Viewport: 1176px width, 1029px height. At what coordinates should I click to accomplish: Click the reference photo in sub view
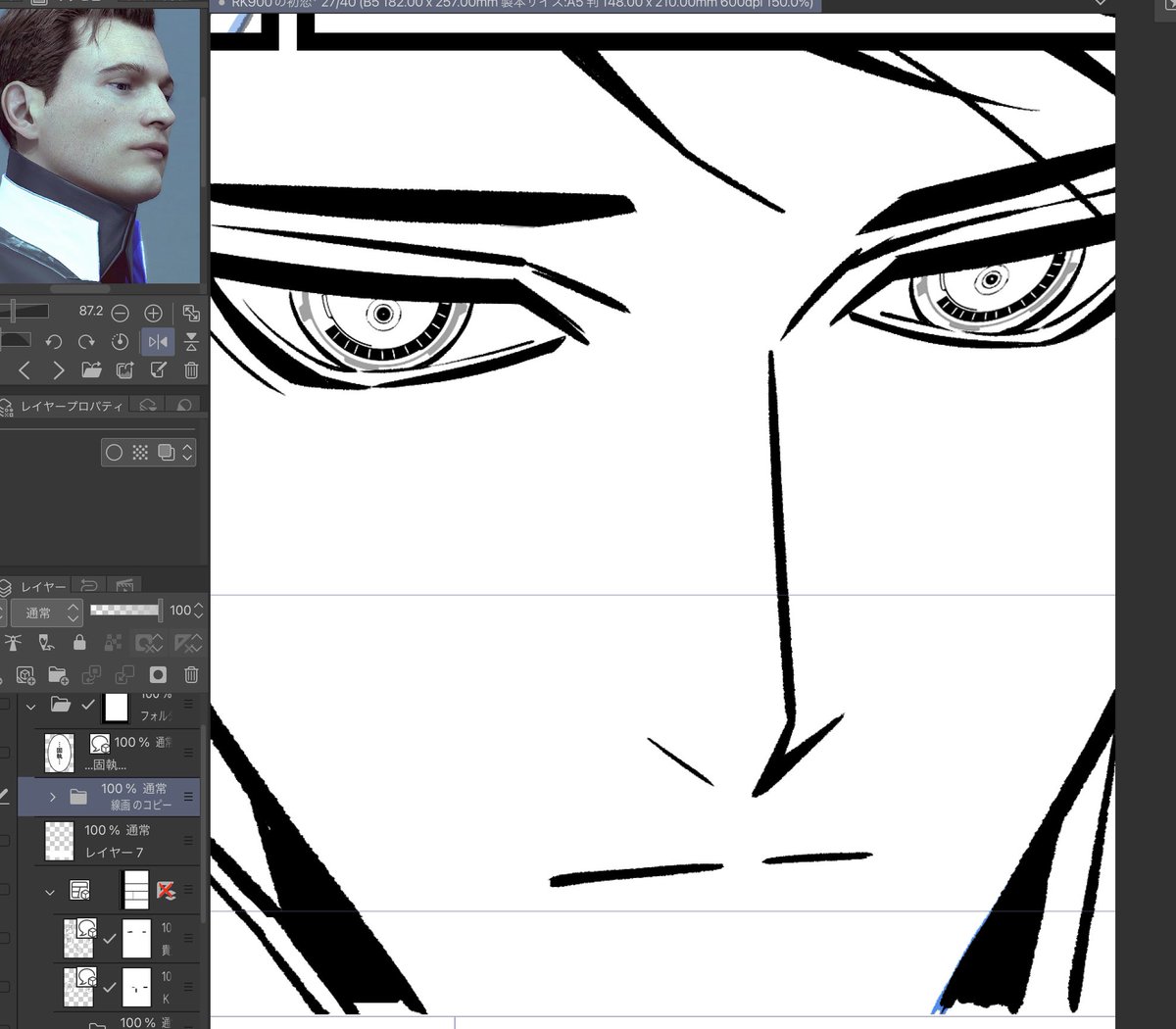(100, 145)
